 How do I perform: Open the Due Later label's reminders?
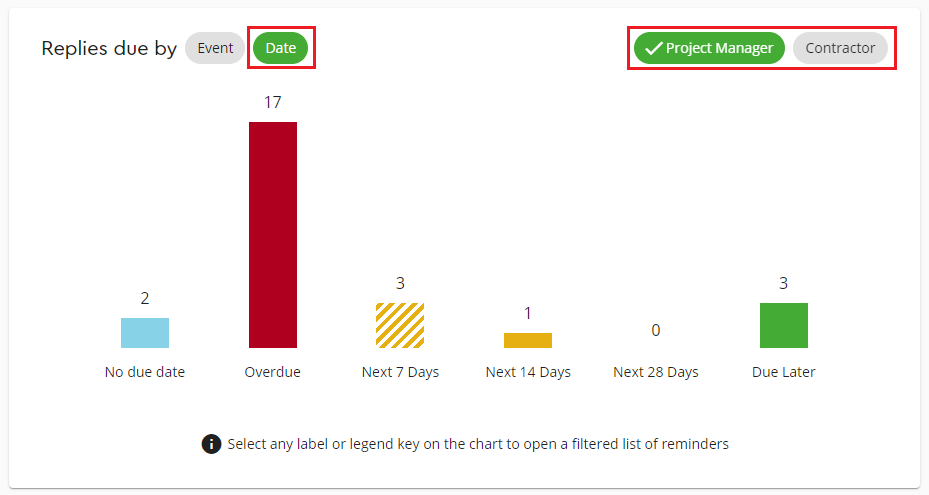784,372
